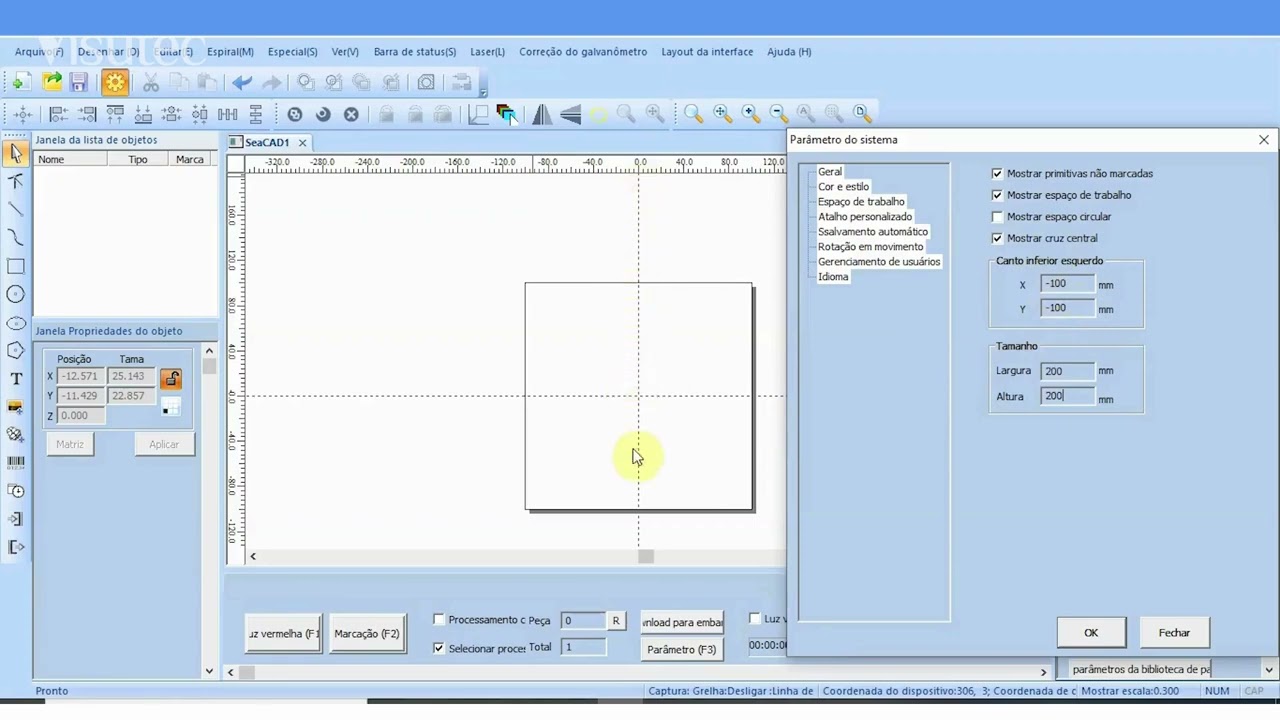Click the zoom to page magnifier icon
Screen dimensions: 1280x720
tap(861, 114)
